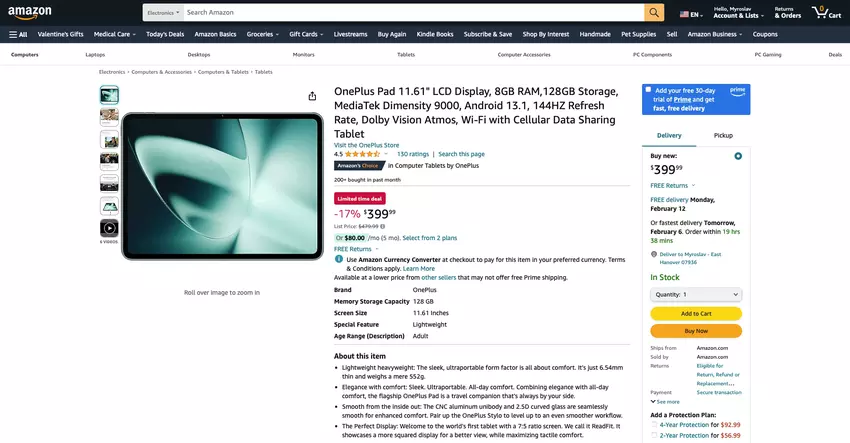850x443 pixels.
Task: Open the All hamburger menu
Action: pos(18,34)
